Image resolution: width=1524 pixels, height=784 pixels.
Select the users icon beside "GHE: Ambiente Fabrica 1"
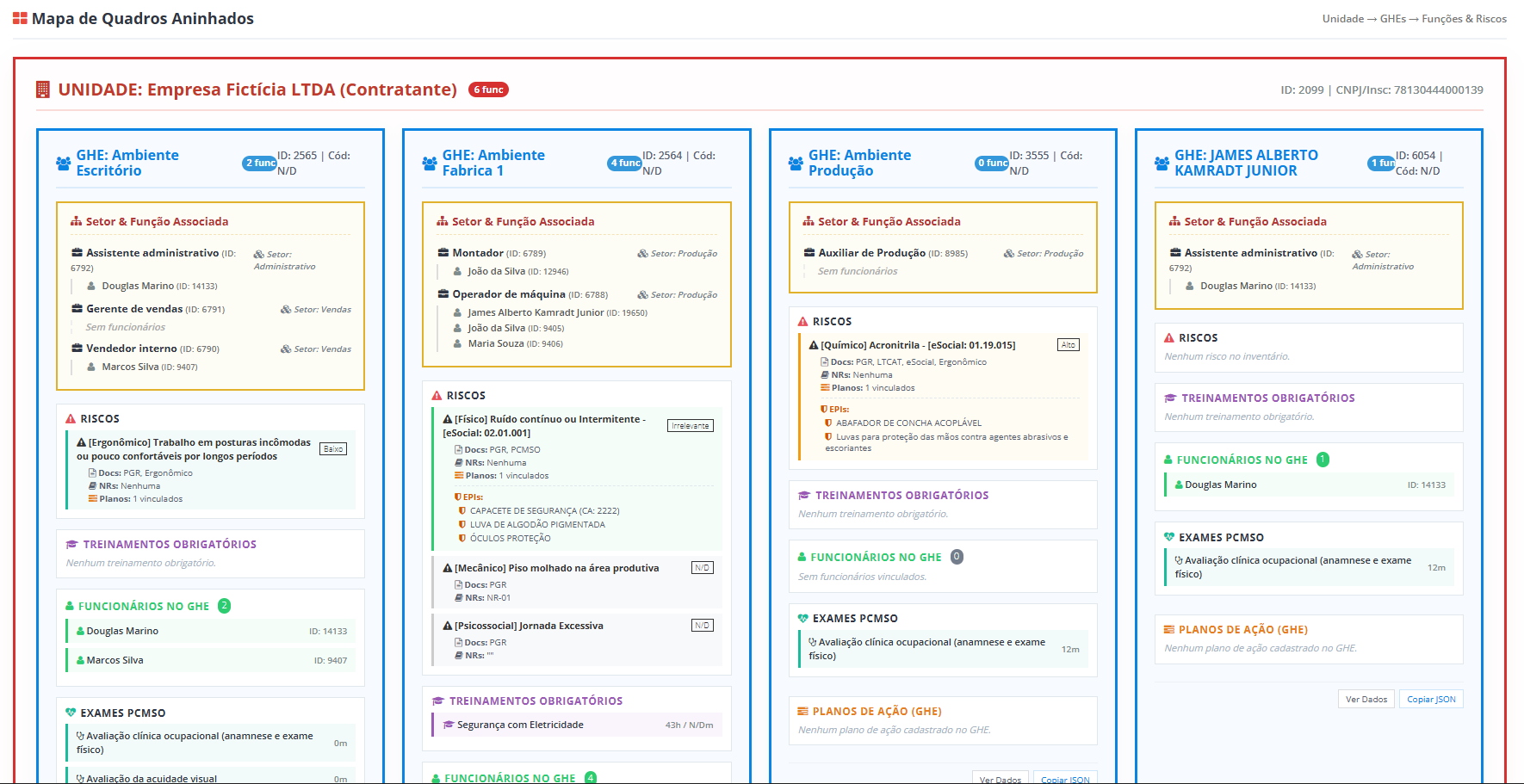click(430, 163)
